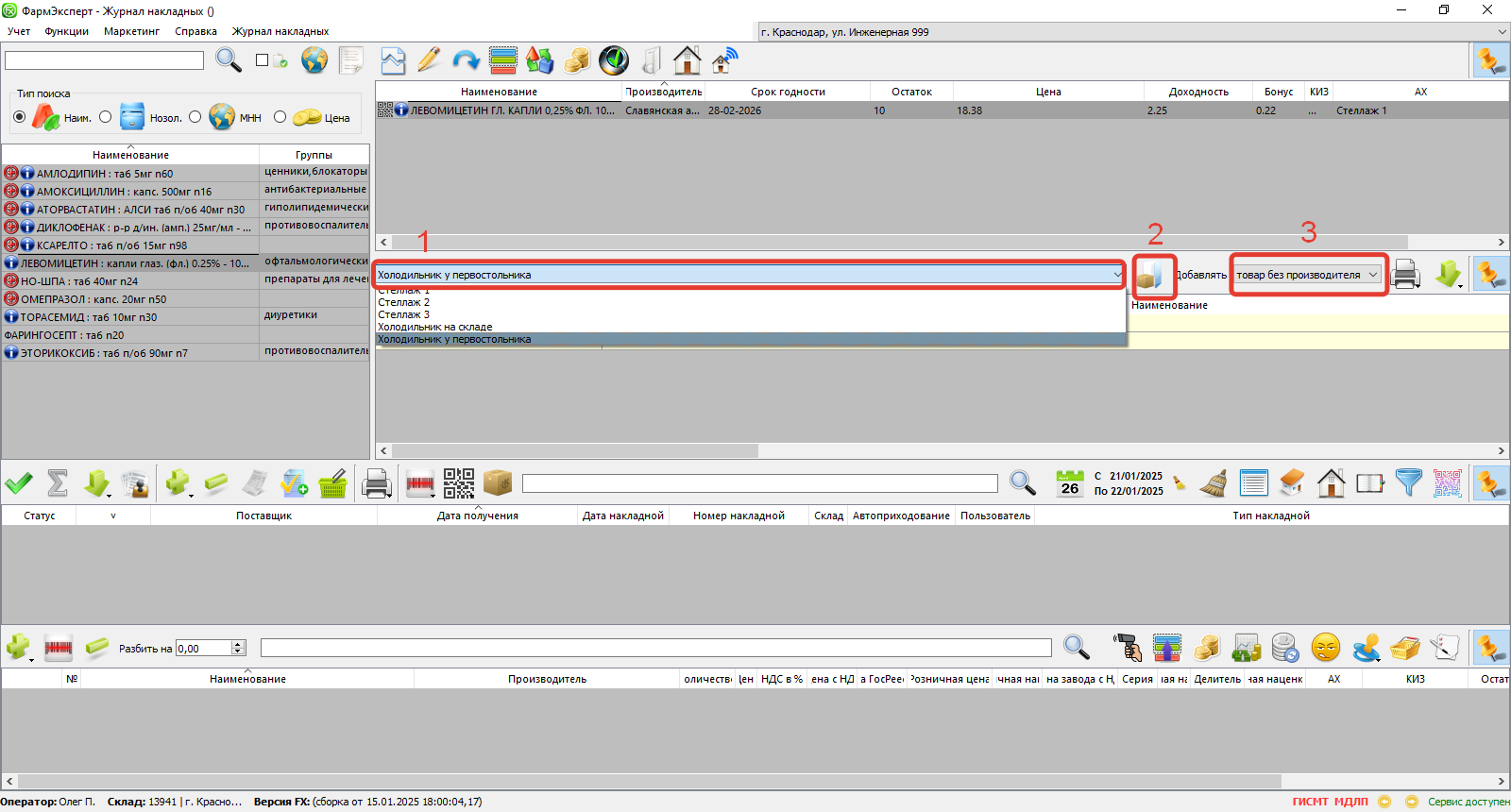Click the QR code icon in invoice toolbar
The image size is (1511, 812).
click(459, 483)
